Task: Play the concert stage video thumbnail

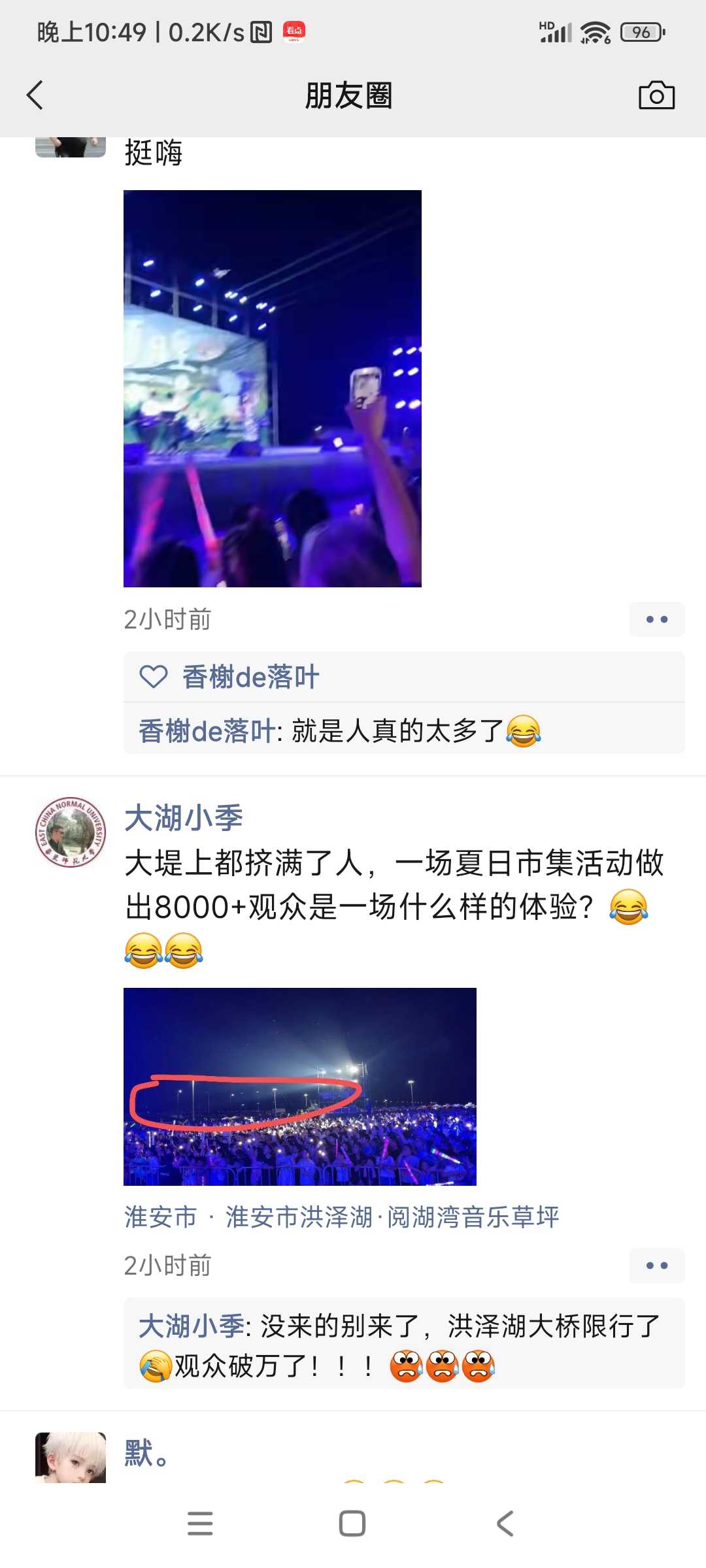Action: click(273, 389)
